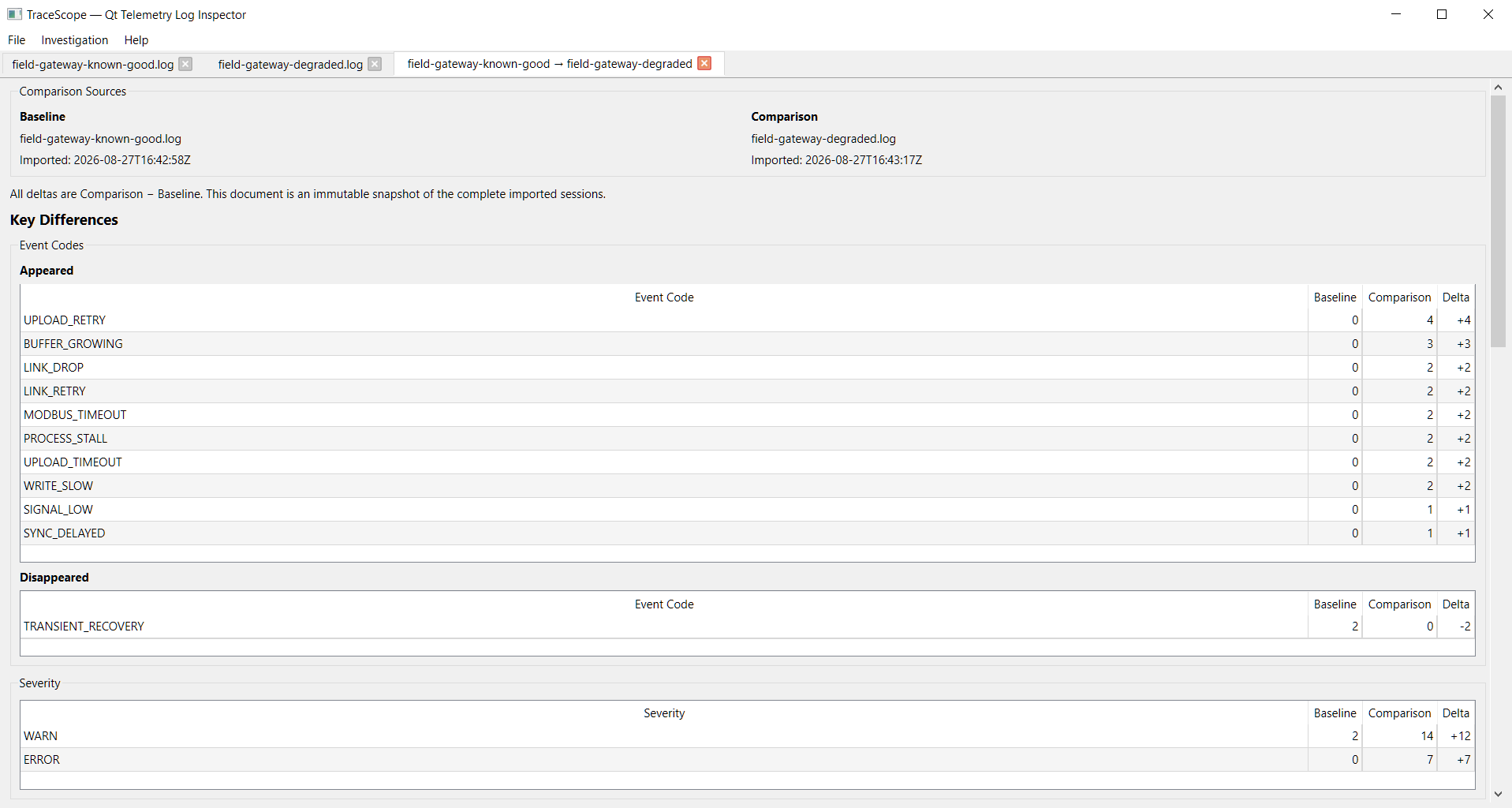Select the WRITE_SLOW event code

tap(58, 486)
